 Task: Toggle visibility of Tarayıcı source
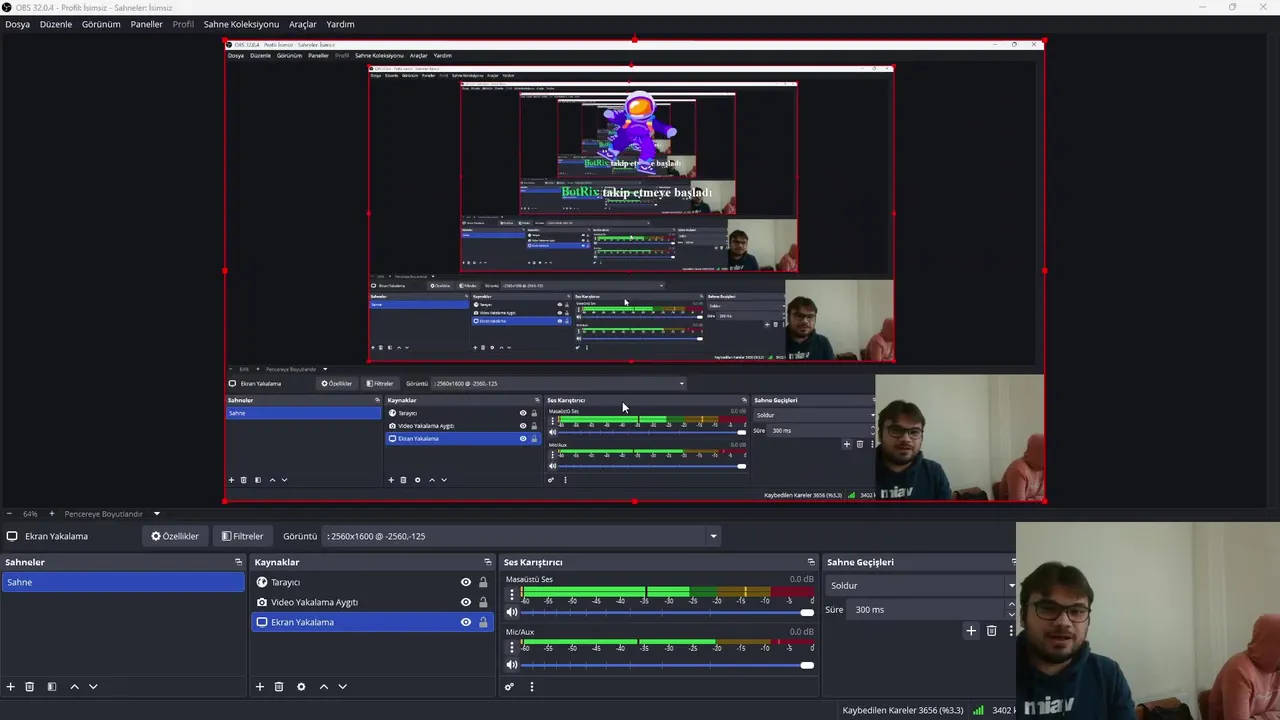click(x=466, y=582)
